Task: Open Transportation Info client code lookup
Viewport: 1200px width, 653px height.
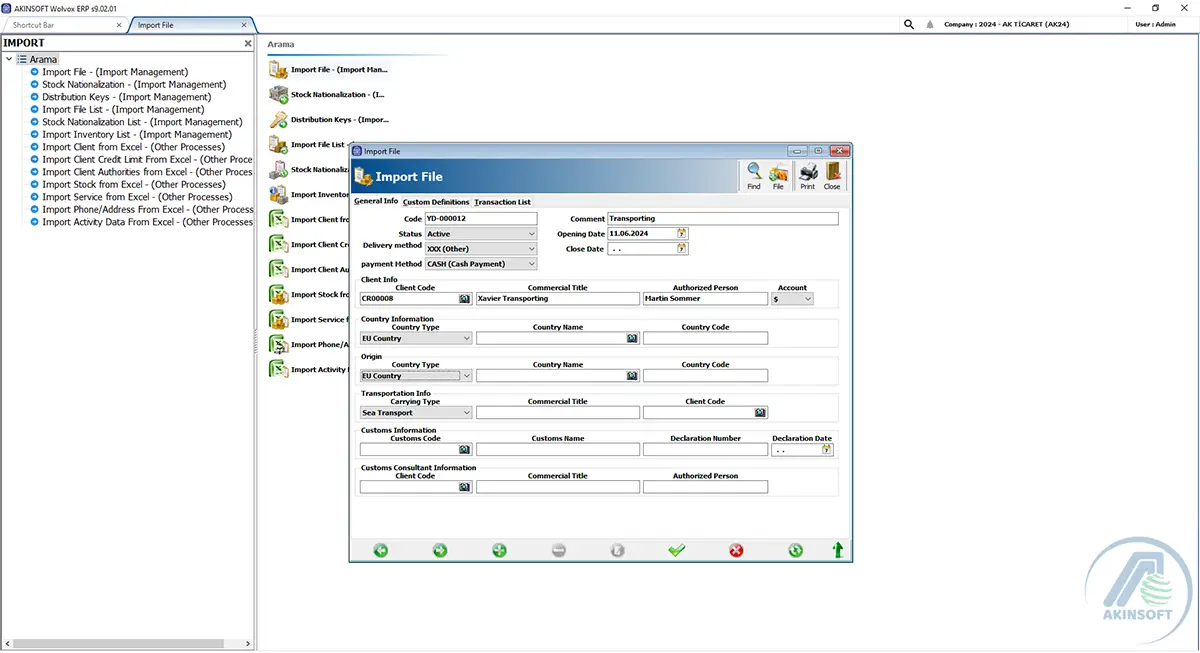Action: (x=760, y=413)
